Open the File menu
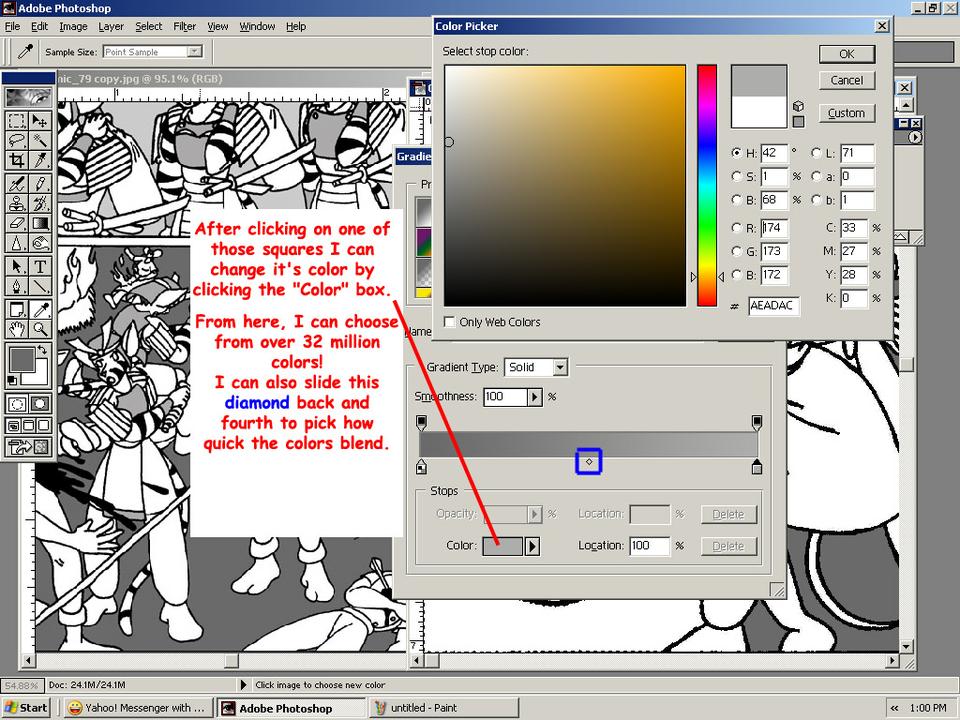 coord(12,26)
